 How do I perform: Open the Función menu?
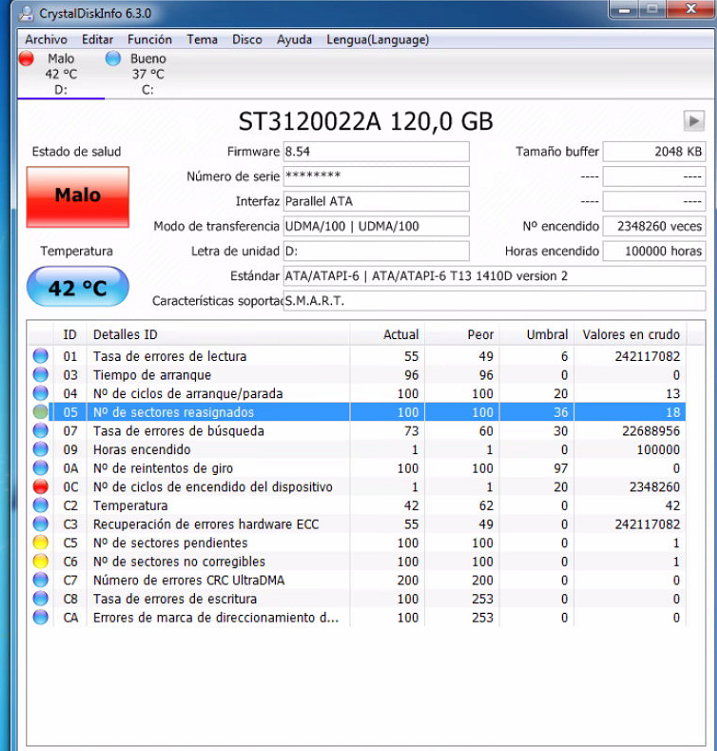click(x=149, y=40)
